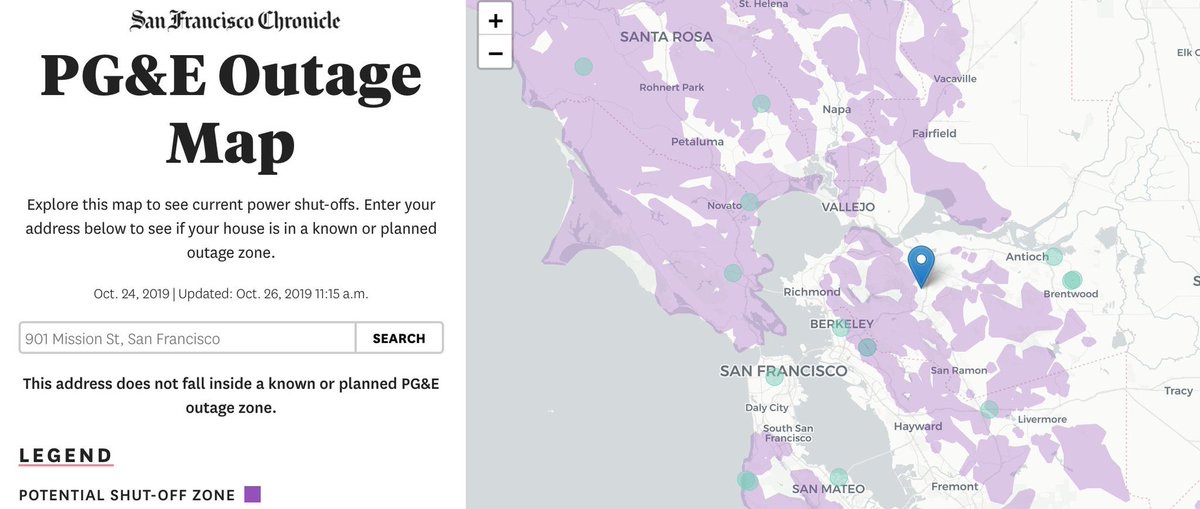The width and height of the screenshot is (1200, 509).
Task: Click the circle marker near Antioch
Action: pyautogui.click(x=1053, y=257)
